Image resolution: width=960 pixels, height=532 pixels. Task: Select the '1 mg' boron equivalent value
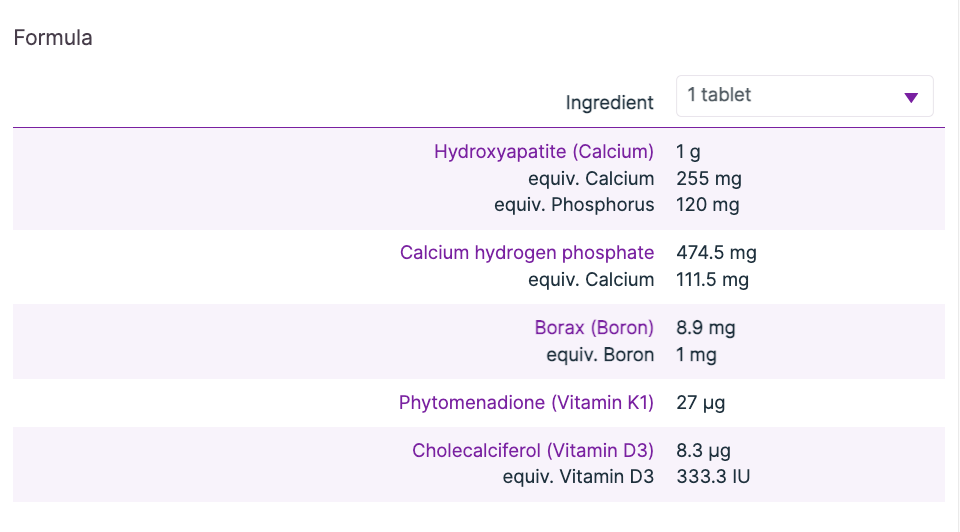696,355
